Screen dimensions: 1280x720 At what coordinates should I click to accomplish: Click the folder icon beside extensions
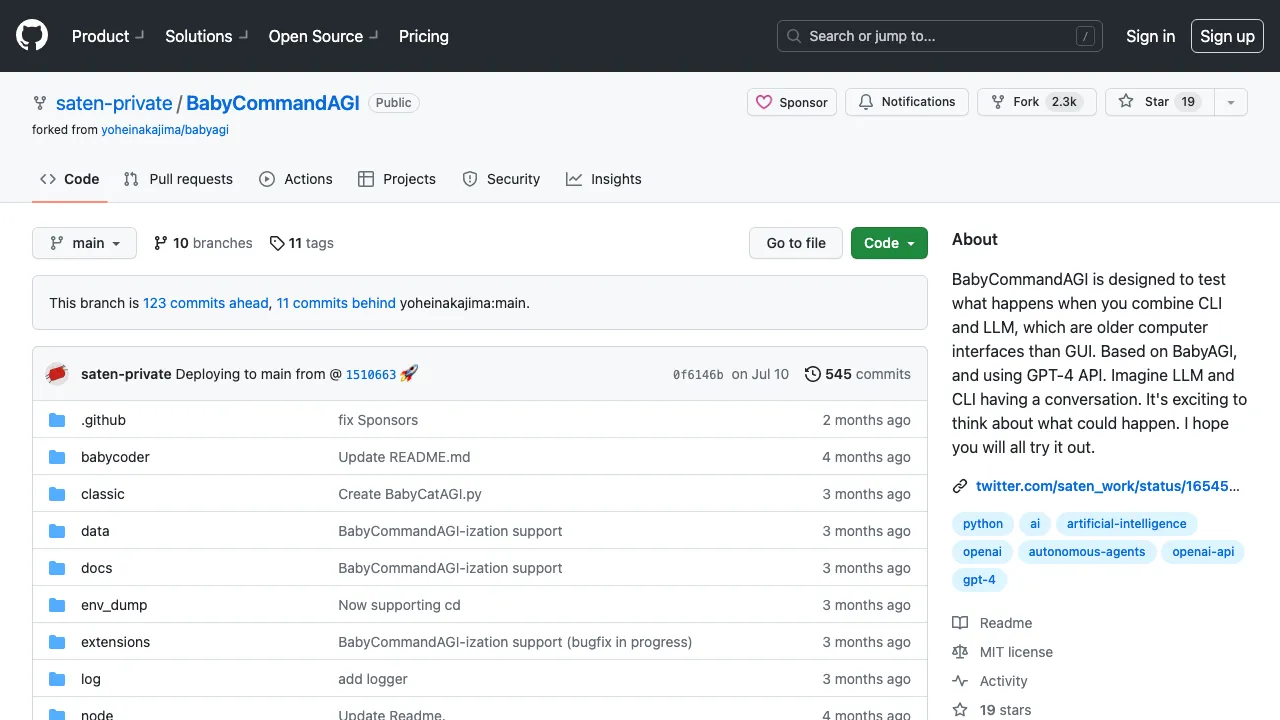tap(57, 642)
